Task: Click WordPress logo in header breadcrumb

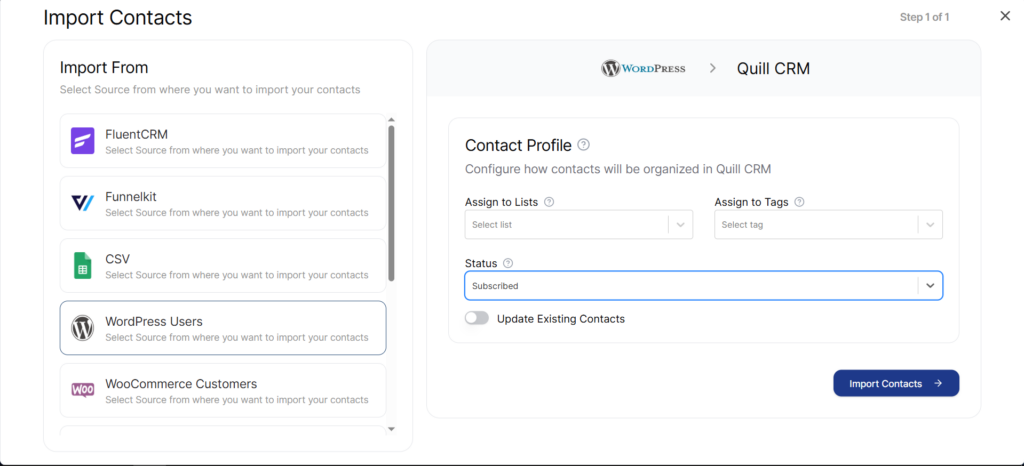Action: tap(643, 68)
